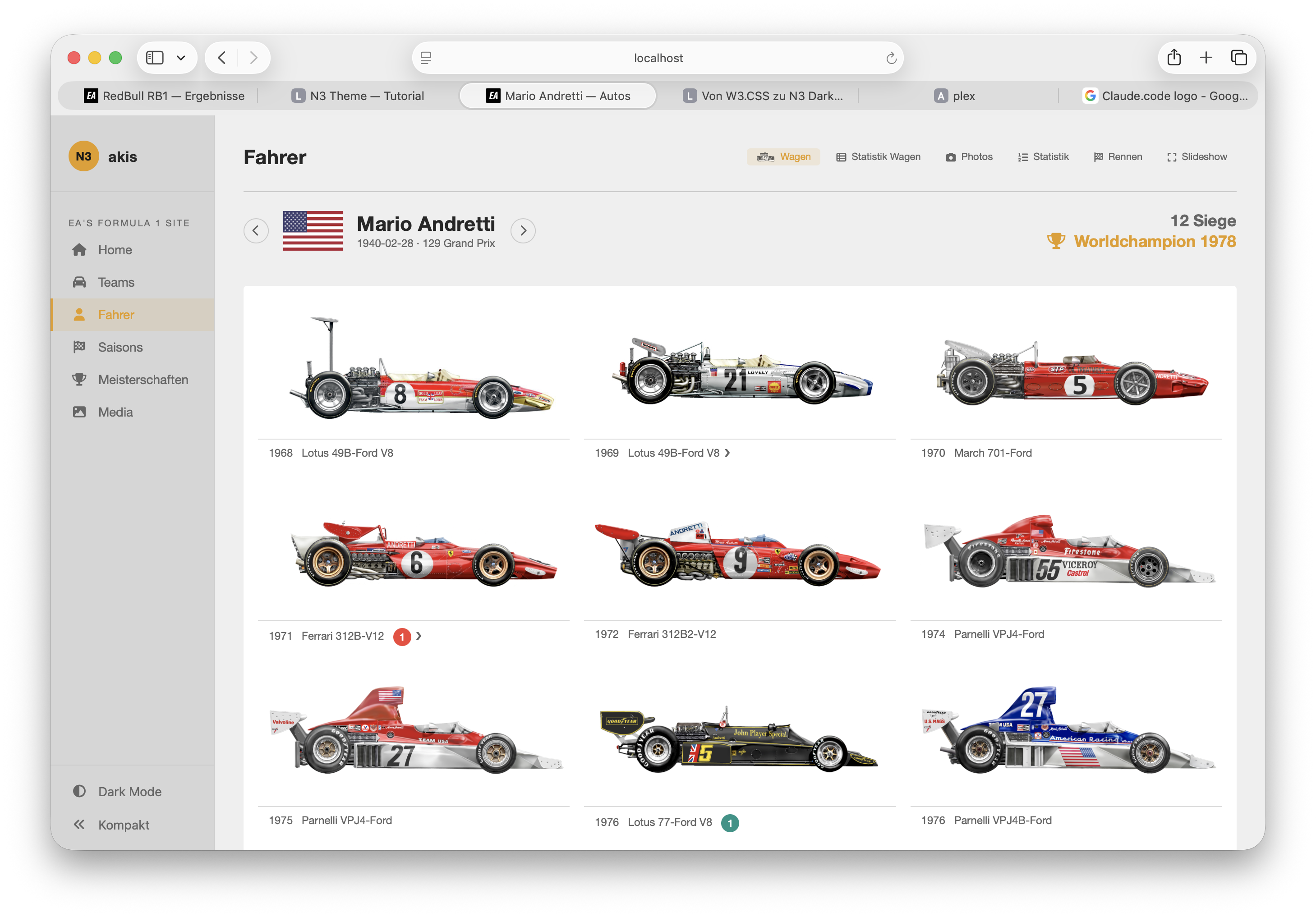Open the 1976 Lotus 77 black car image
Image resolution: width=1316 pixels, height=917 pixels.
tap(738, 739)
